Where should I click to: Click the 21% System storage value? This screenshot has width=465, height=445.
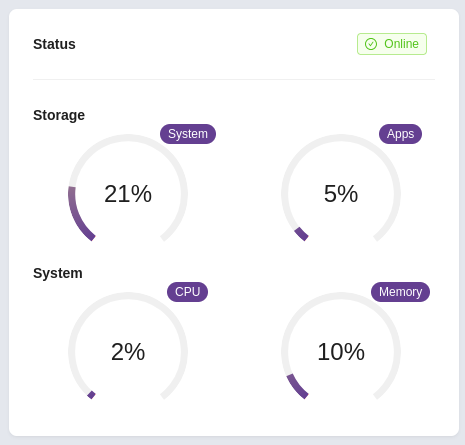click(128, 194)
